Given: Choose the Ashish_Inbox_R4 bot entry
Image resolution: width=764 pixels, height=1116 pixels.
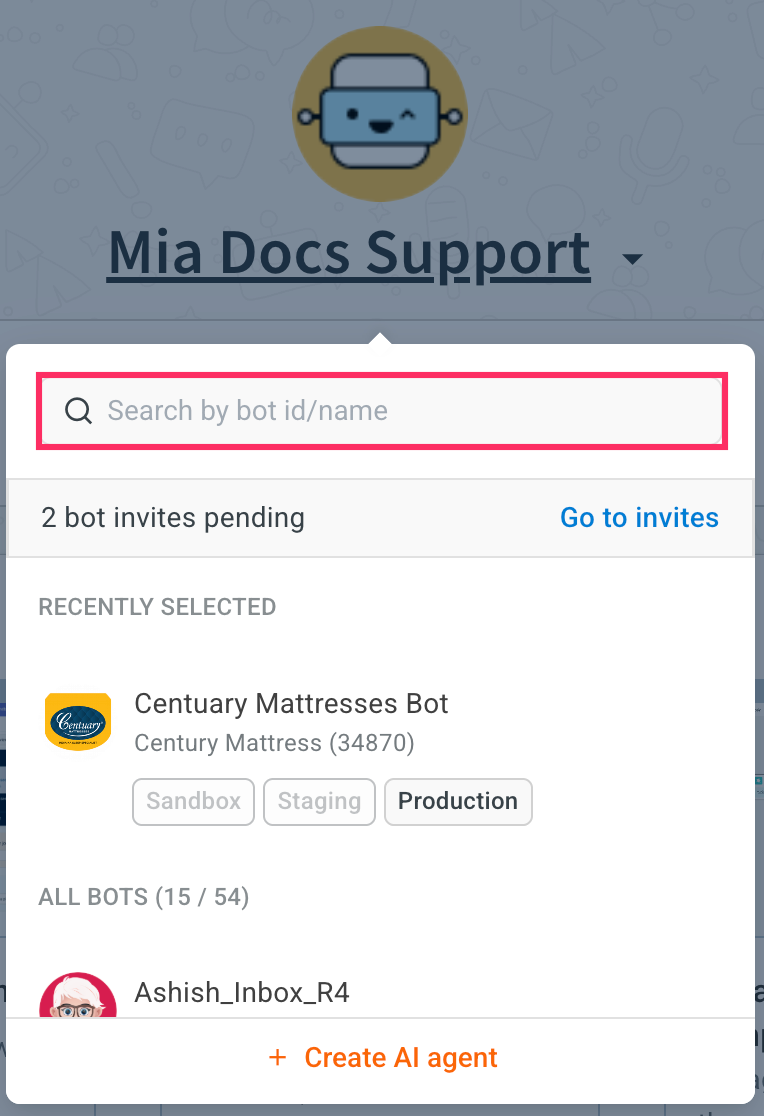Looking at the screenshot, I should pyautogui.click(x=242, y=992).
